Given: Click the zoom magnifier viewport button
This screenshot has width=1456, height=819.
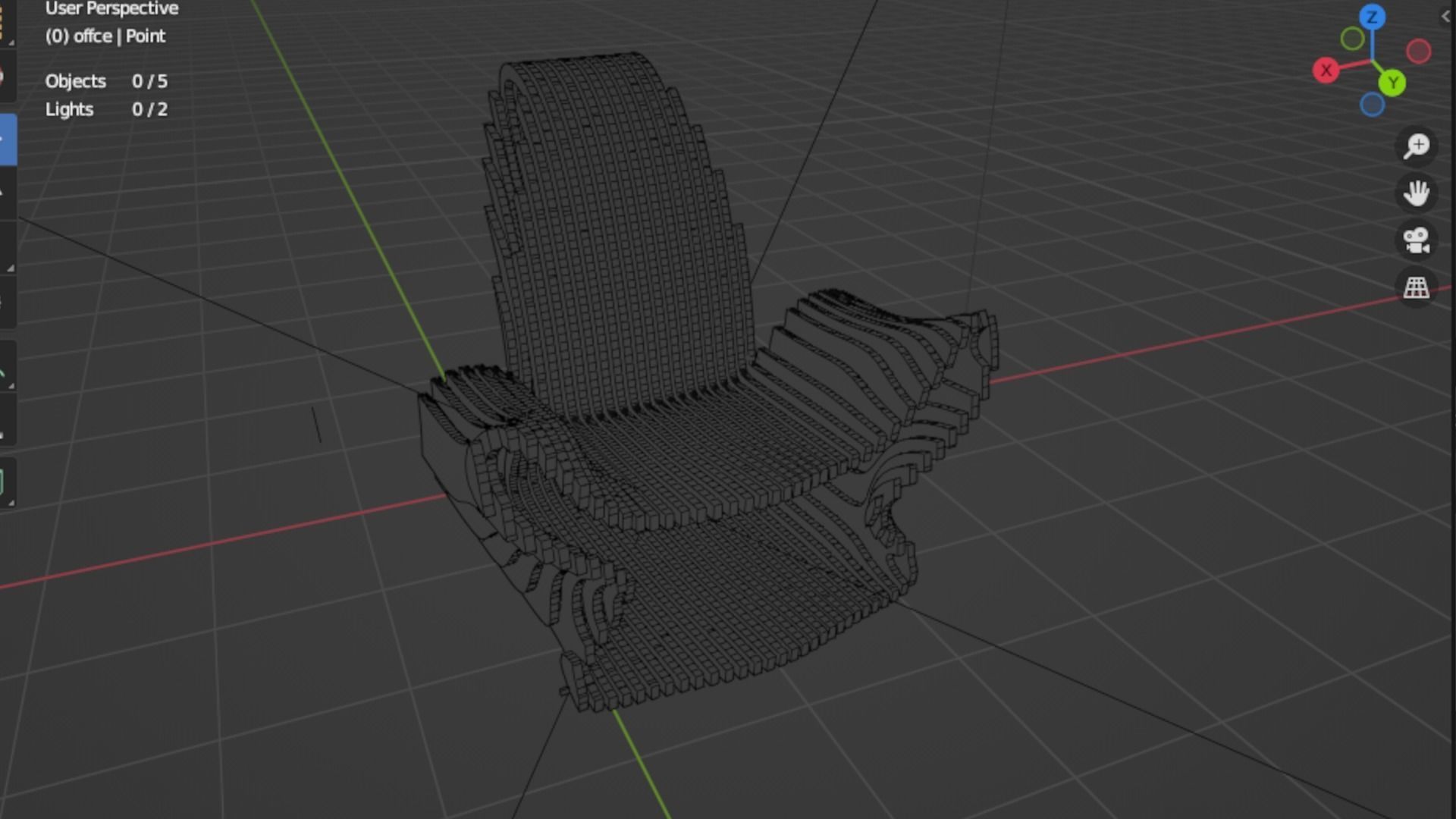Looking at the screenshot, I should click(1416, 146).
